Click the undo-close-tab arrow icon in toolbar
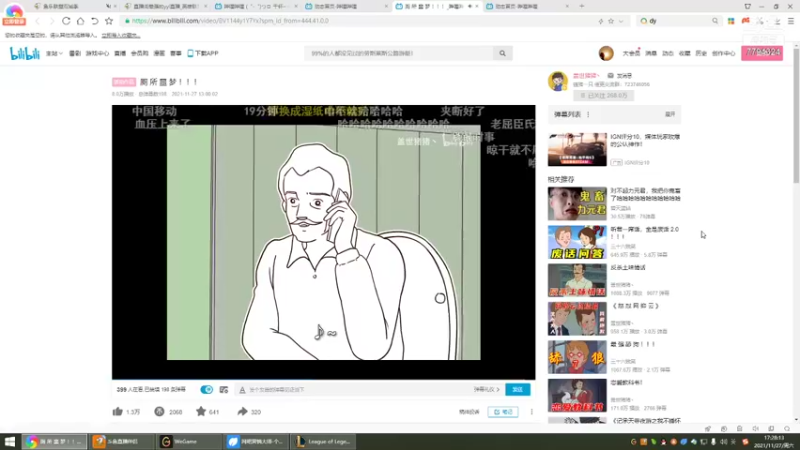The width and height of the screenshot is (800, 450). coord(95,21)
